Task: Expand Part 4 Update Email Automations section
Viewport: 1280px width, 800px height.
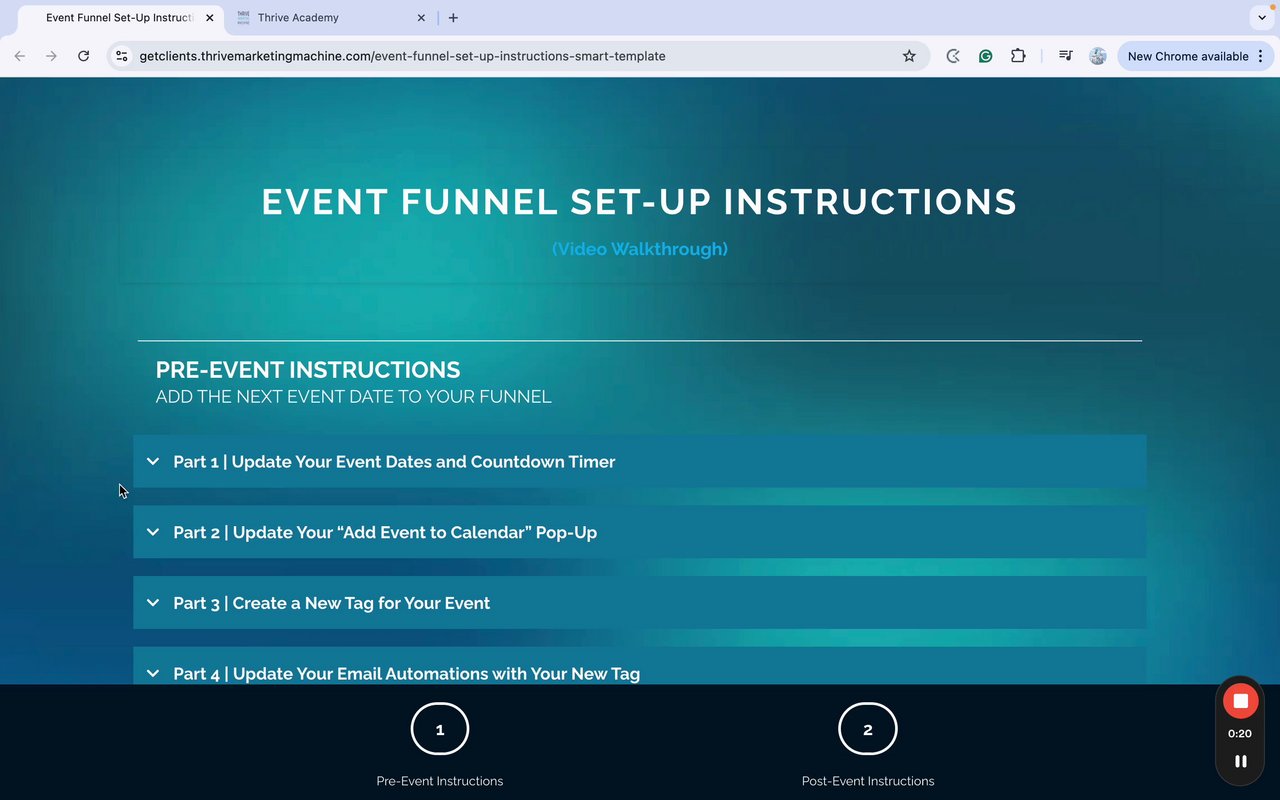Action: [x=640, y=666]
